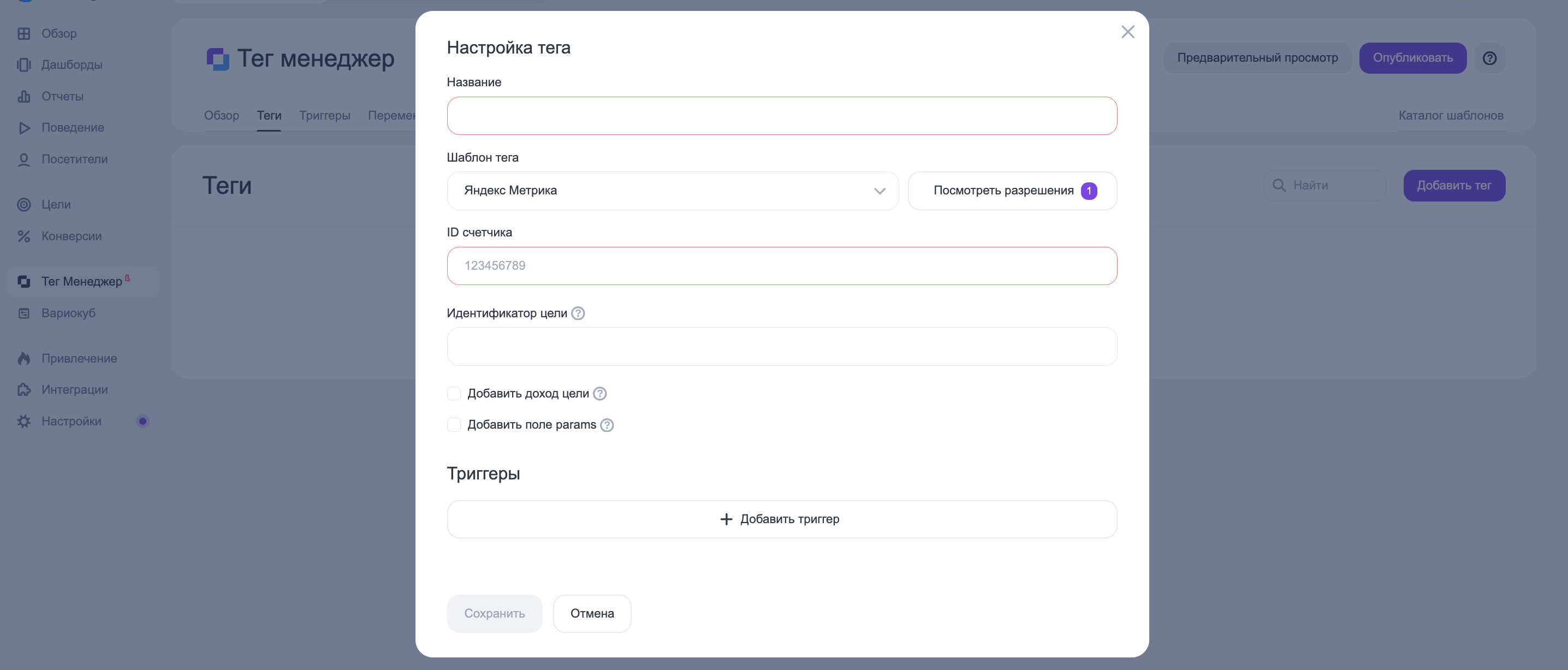Enable Добавить доход цели checkbox
Screen dimensions: 1568x670
[454, 394]
